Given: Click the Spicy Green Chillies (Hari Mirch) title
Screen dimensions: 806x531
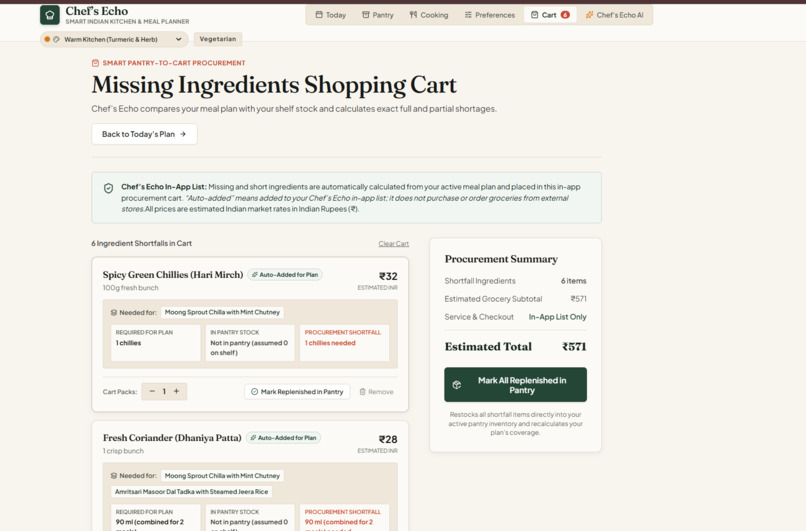Looking at the screenshot, I should 173,274.
